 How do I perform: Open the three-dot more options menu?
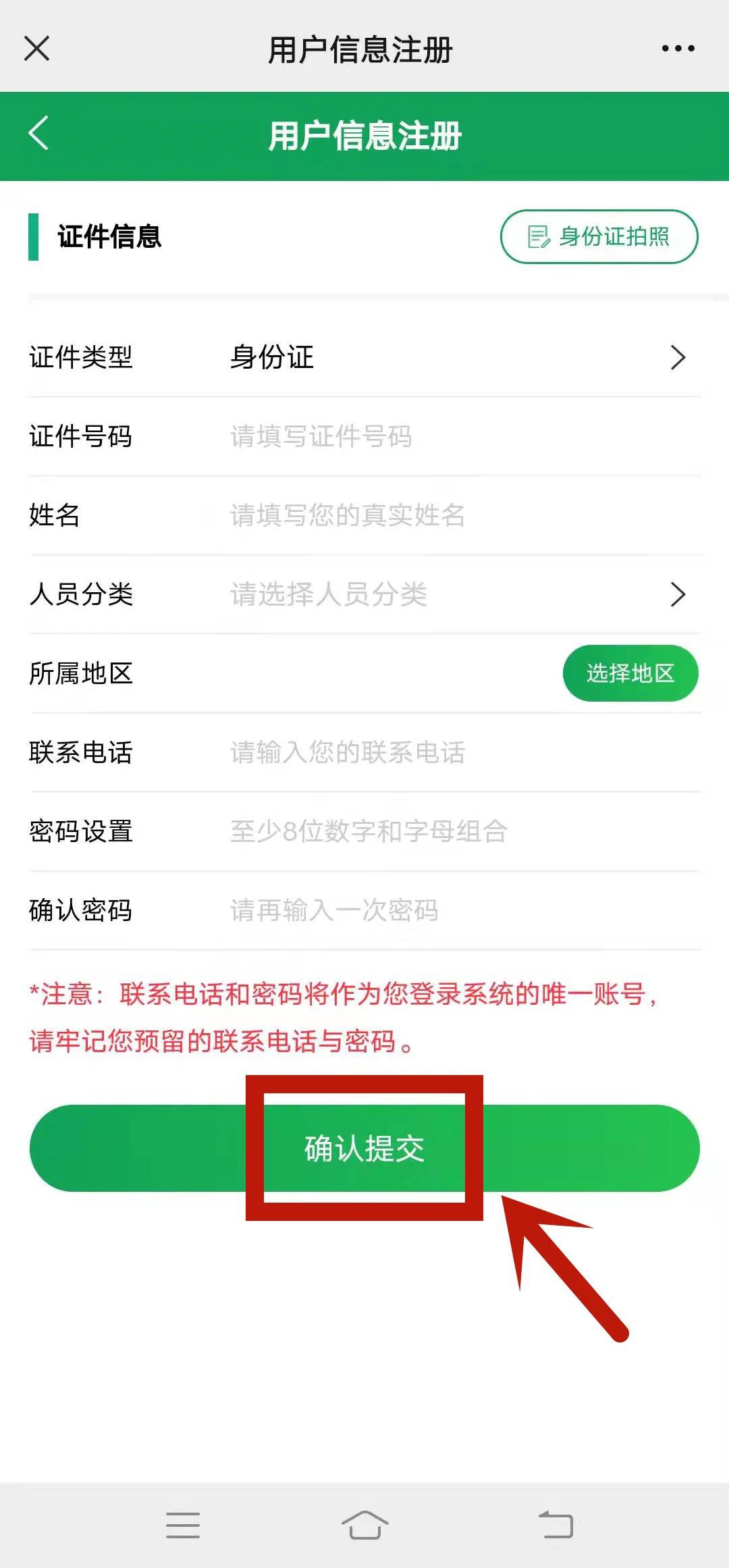tap(678, 49)
